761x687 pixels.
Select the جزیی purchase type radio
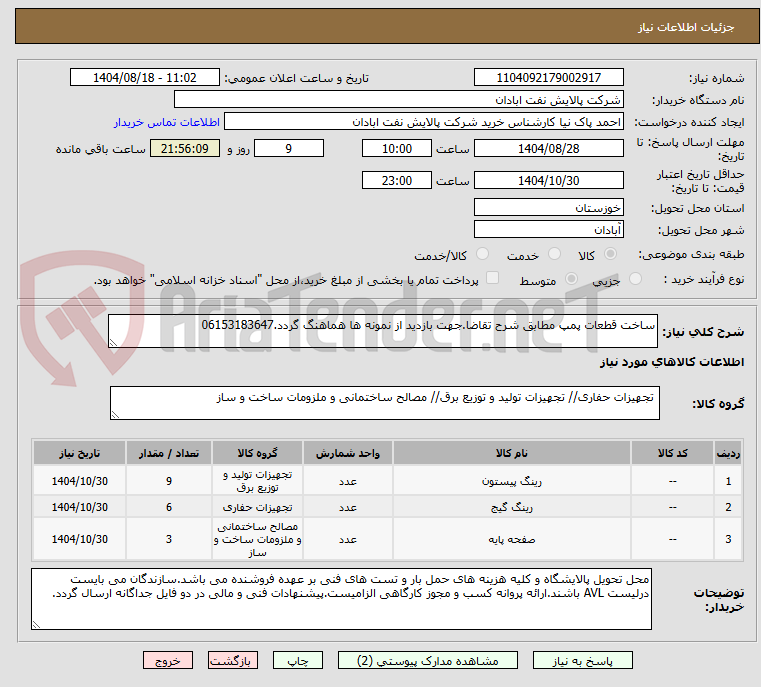pyautogui.click(x=635, y=278)
